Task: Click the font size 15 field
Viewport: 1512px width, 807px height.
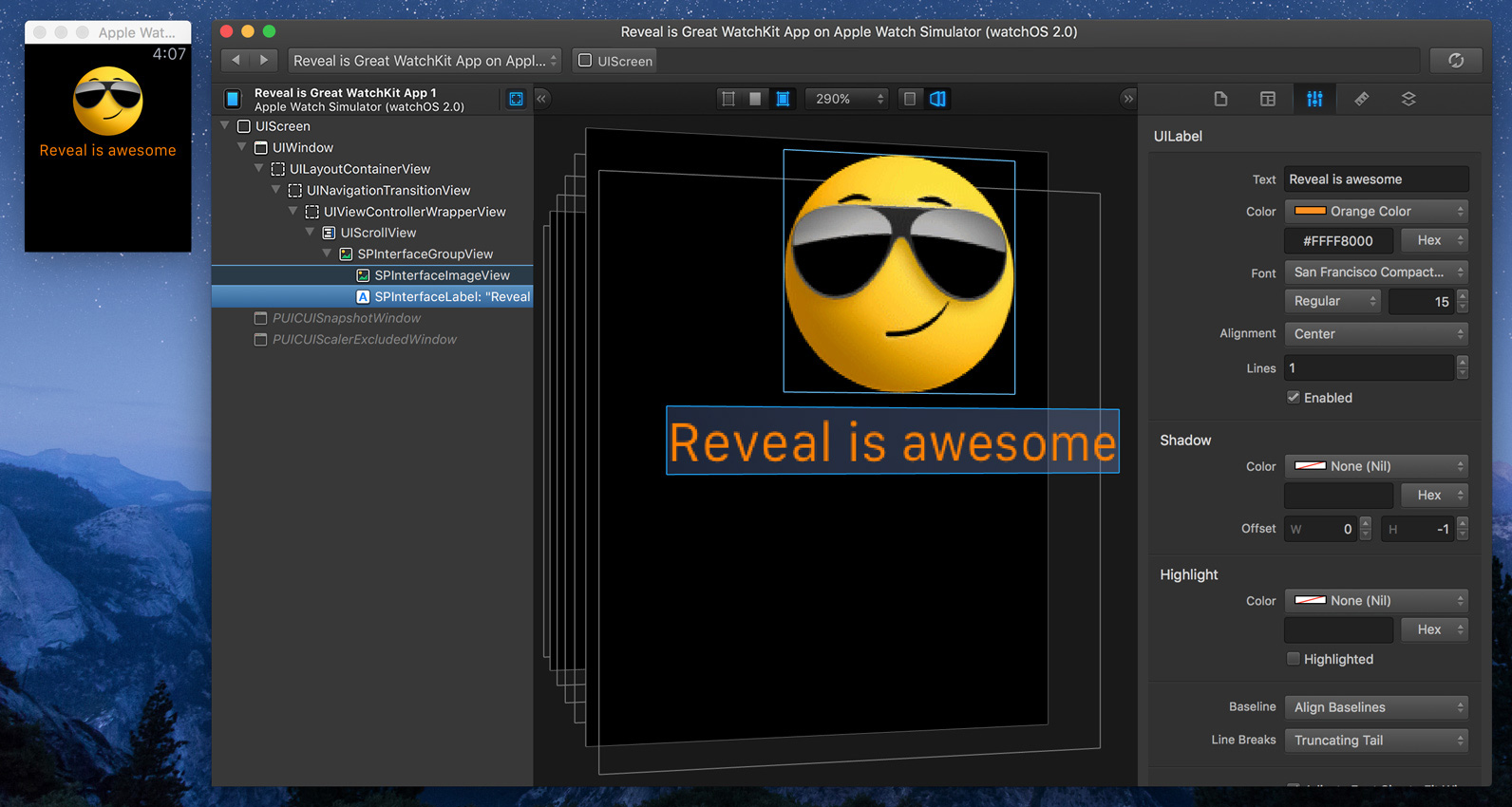Action: [1422, 301]
